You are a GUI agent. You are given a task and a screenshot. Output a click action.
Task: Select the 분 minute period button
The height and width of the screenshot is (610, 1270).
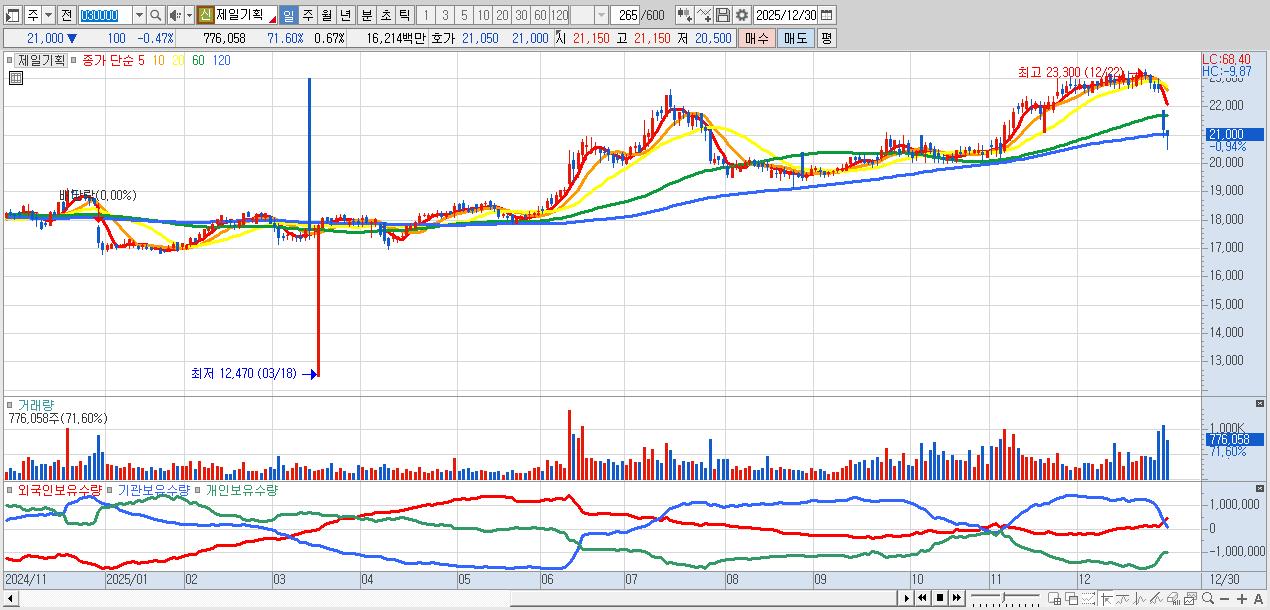(365, 15)
